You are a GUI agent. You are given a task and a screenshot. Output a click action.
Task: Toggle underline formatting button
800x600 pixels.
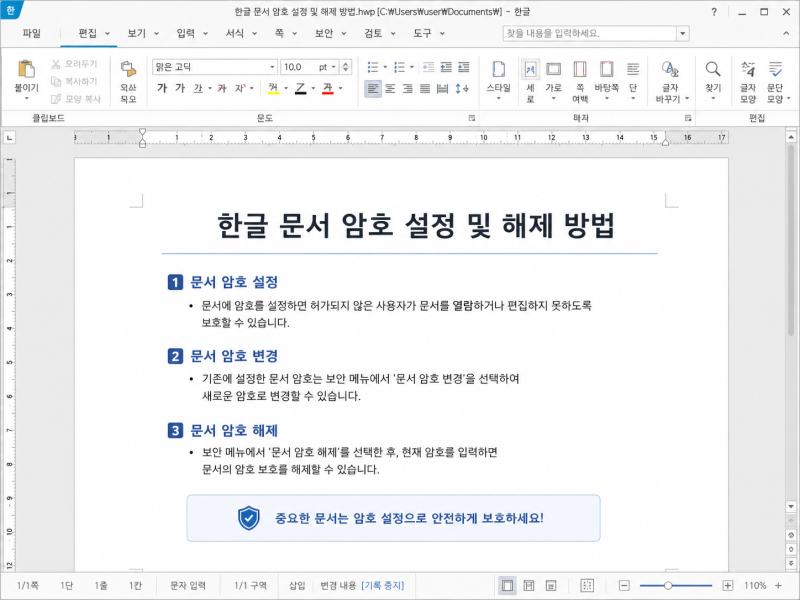pos(198,88)
